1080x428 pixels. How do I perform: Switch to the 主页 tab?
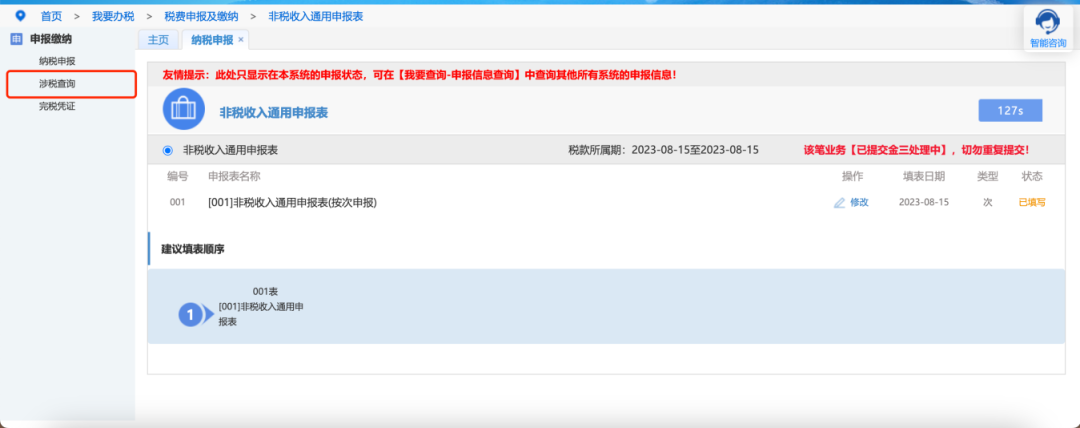pyautogui.click(x=158, y=40)
